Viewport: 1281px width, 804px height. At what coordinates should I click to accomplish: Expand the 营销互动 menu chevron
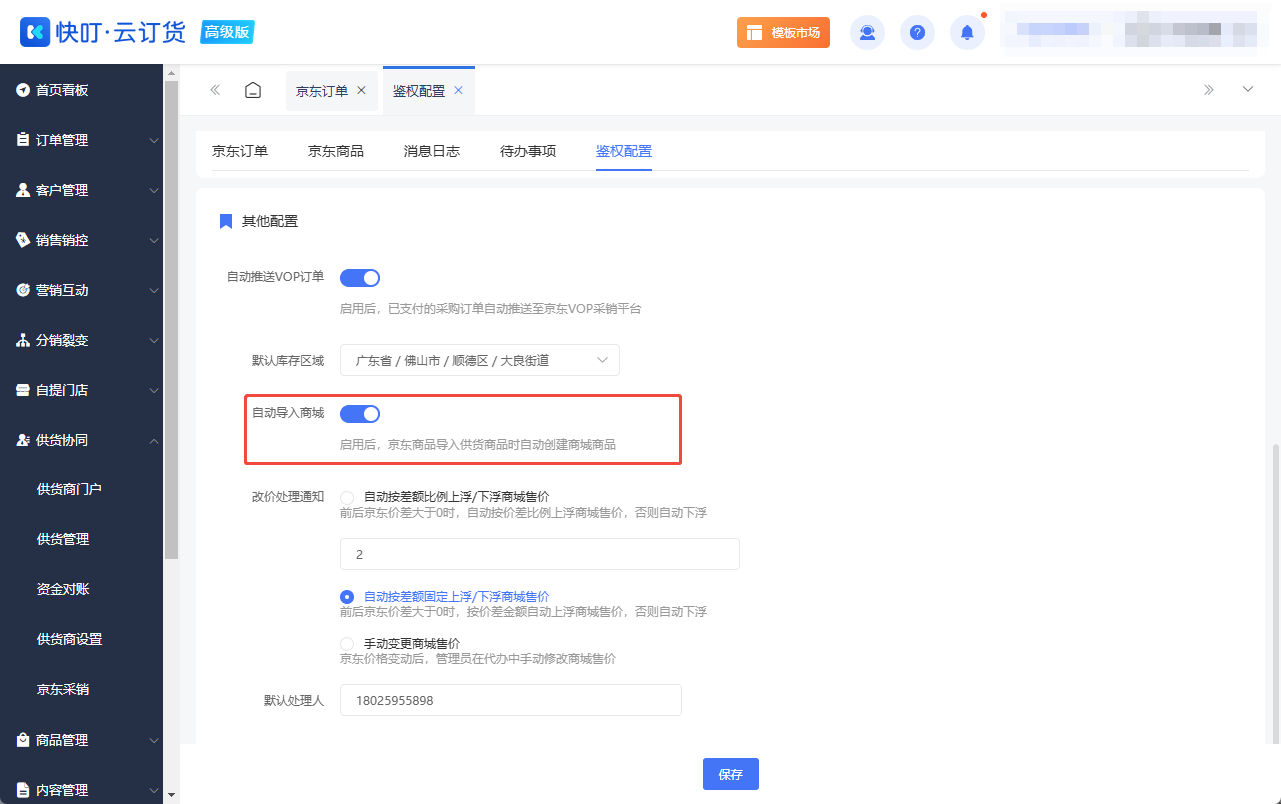point(154,291)
